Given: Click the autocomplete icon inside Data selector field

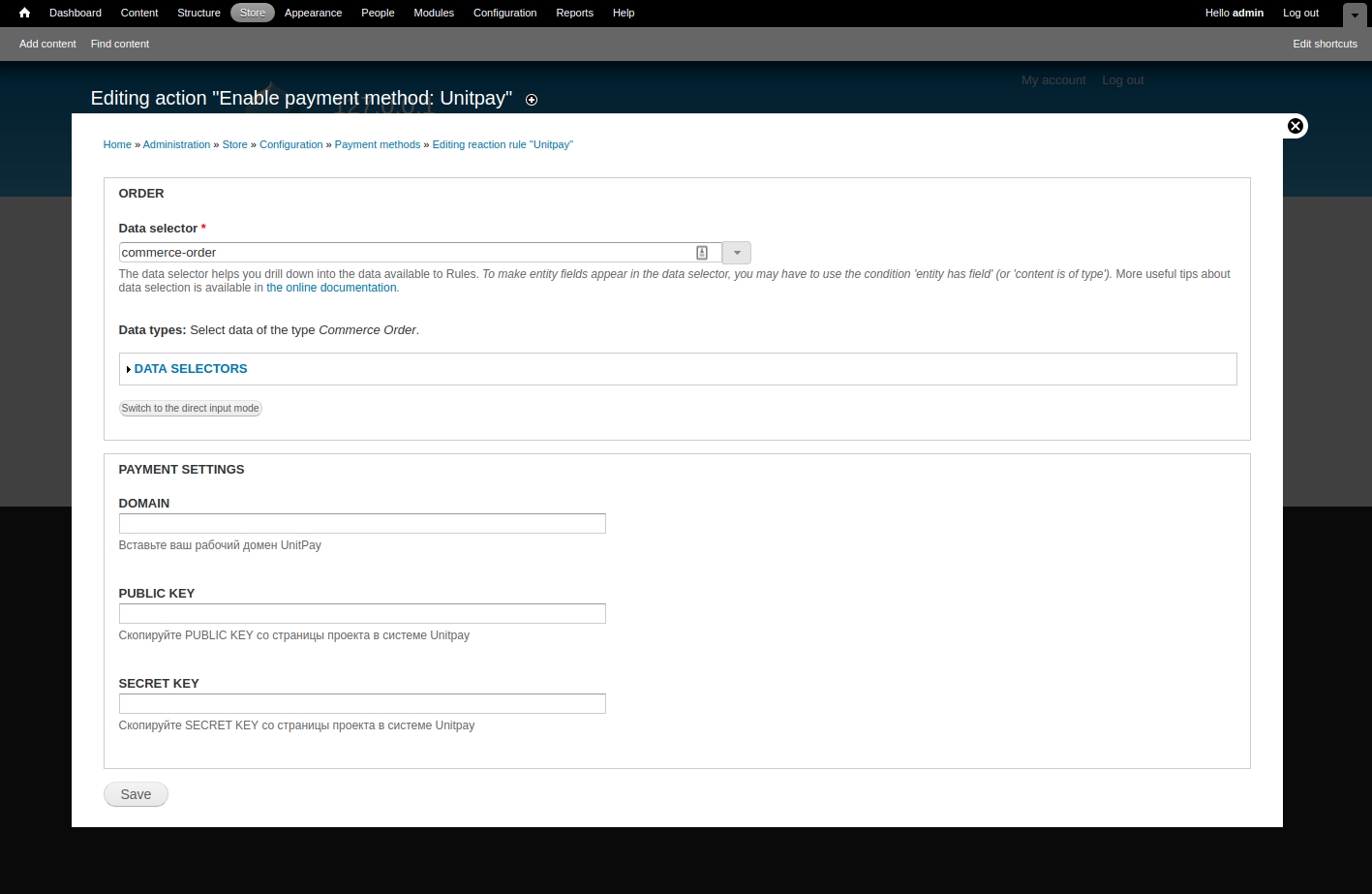Looking at the screenshot, I should pos(702,253).
